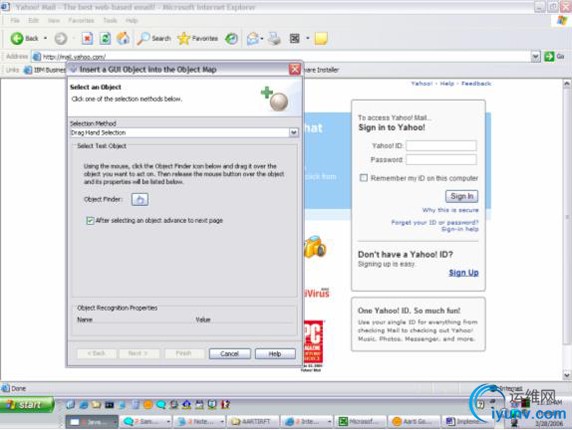
Task: Click scroll-down arrow of page scrollbar
Action: click(x=567, y=375)
